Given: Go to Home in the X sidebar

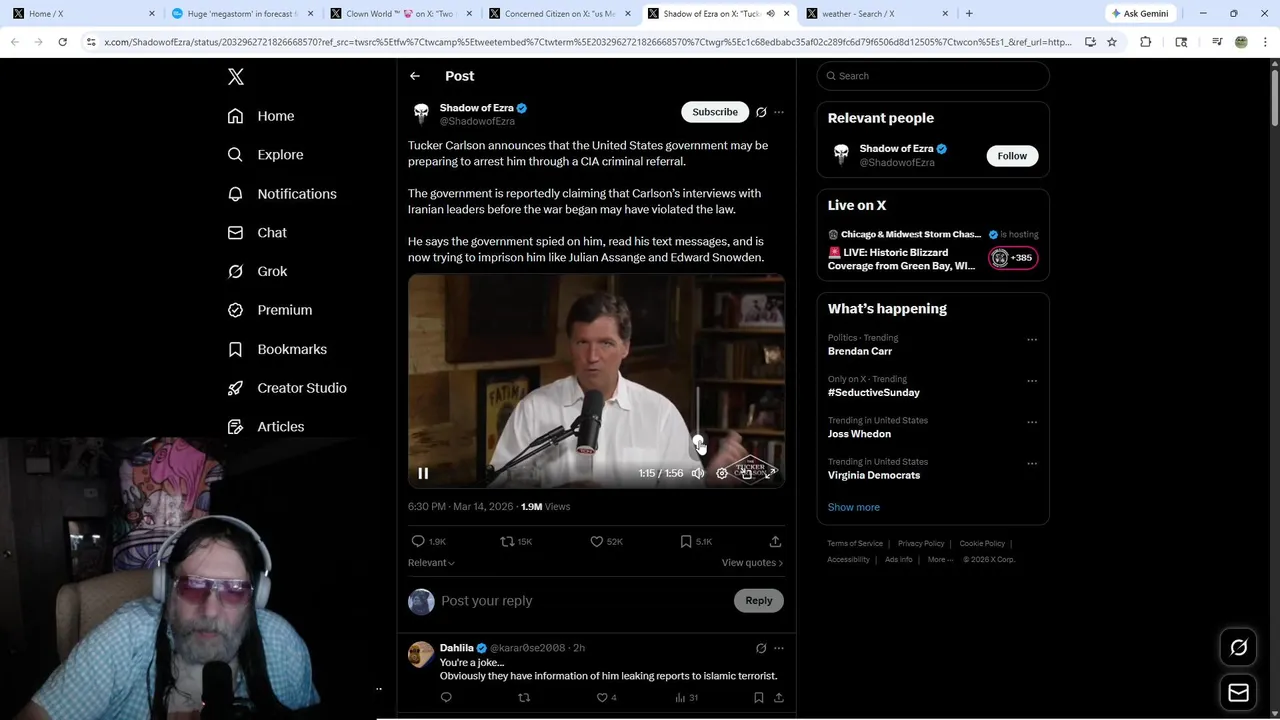Looking at the screenshot, I should 261,116.
